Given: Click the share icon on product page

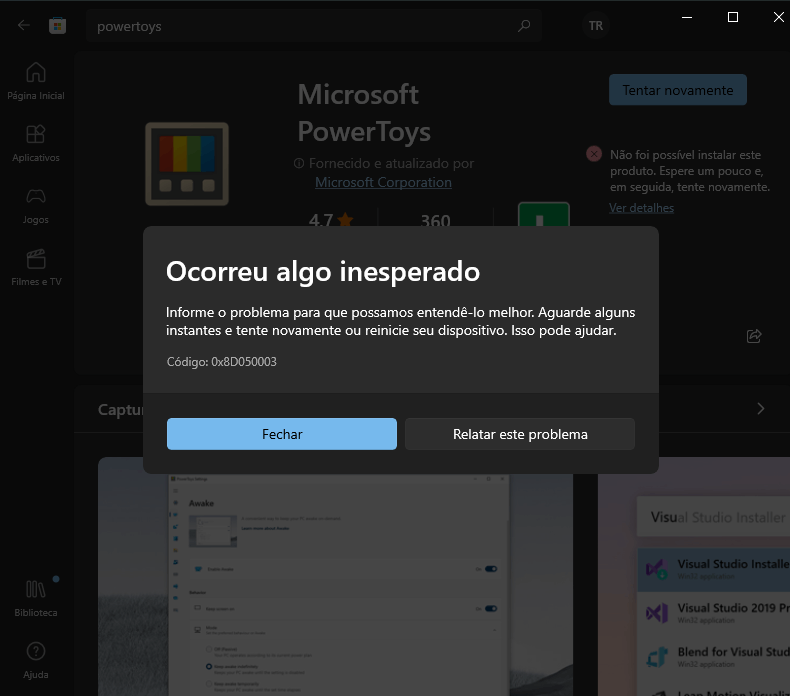Looking at the screenshot, I should (754, 336).
